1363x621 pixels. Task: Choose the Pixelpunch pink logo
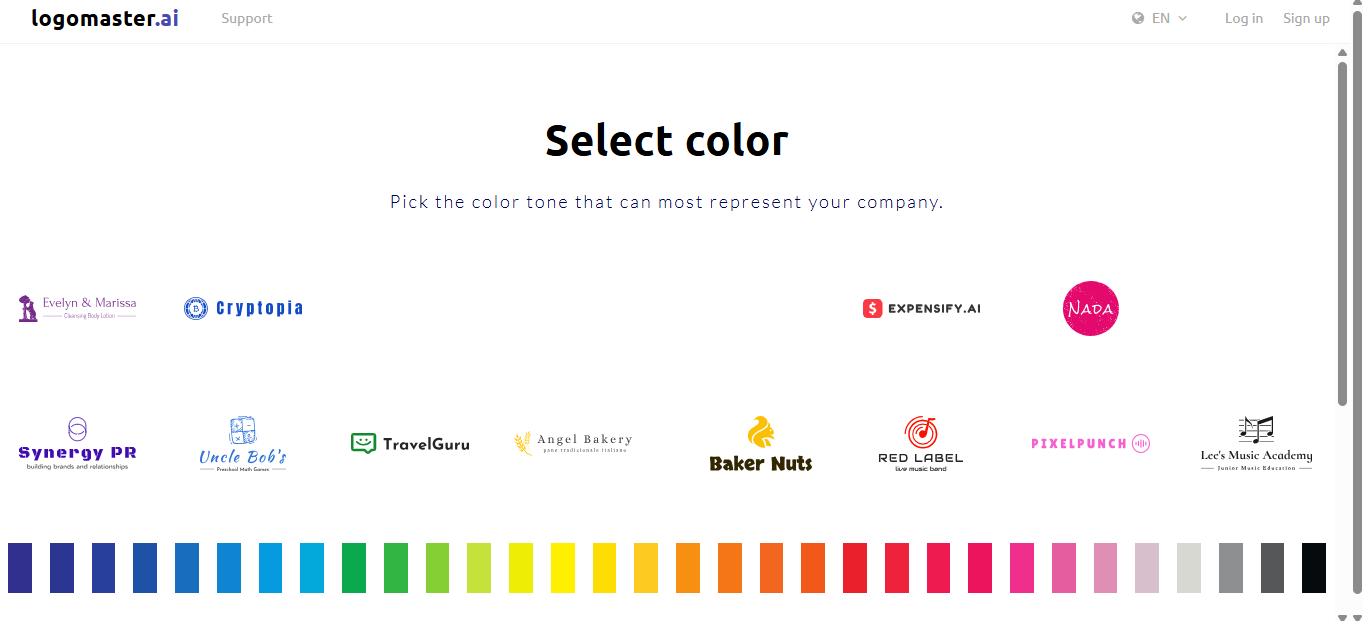click(1090, 443)
